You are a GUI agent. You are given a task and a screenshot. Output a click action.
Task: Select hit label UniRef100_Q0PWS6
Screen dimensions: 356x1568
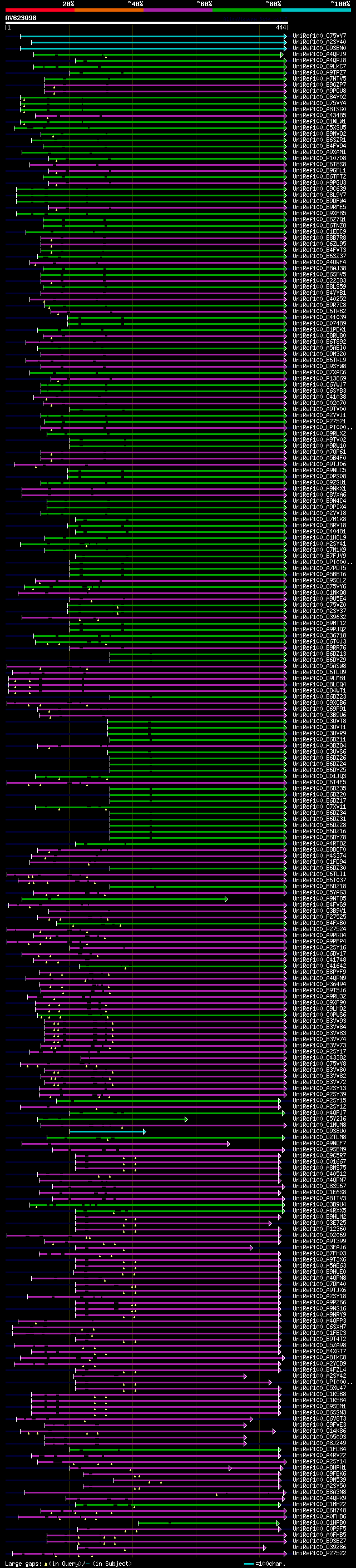point(319,1015)
